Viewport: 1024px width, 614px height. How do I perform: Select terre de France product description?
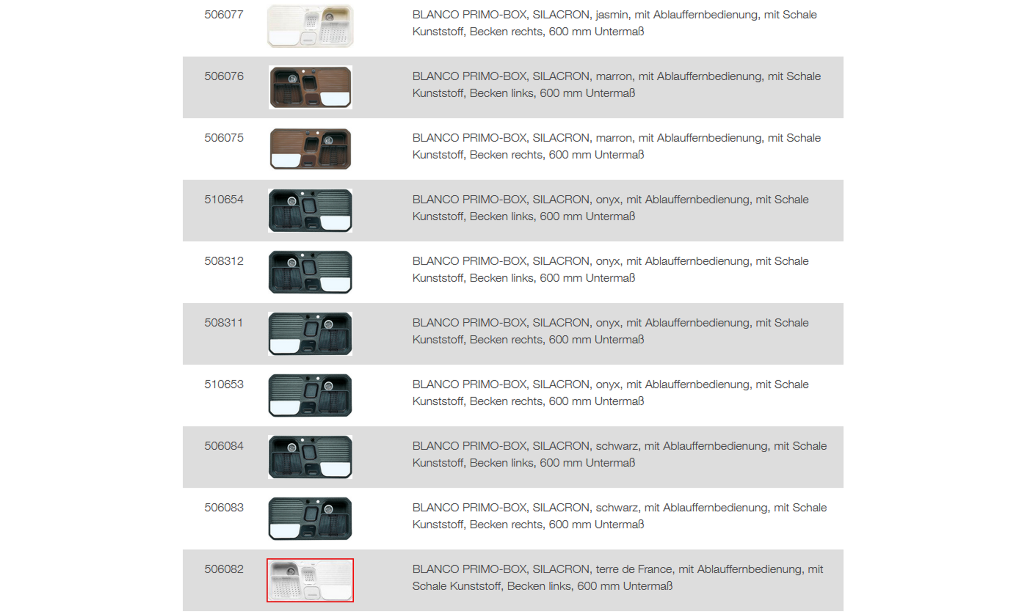click(x=618, y=577)
